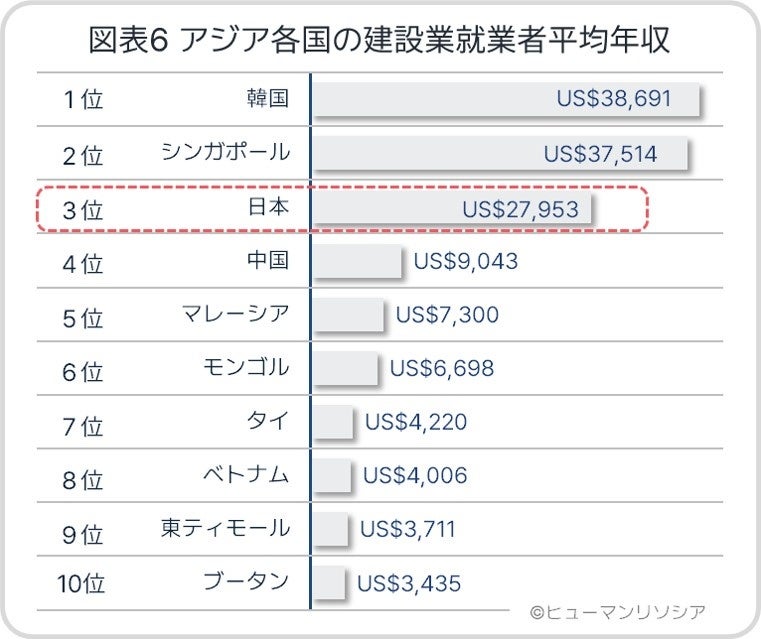Click the US$7,300 value label
Viewport: 761px width, 639px height.
click(x=447, y=316)
